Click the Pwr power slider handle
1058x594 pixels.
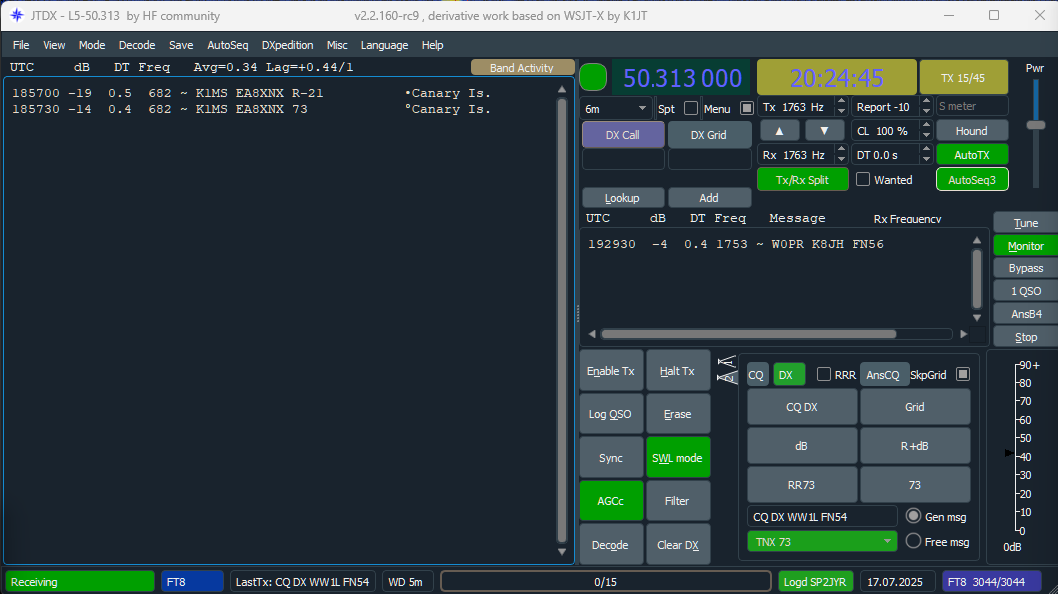(x=1035, y=125)
